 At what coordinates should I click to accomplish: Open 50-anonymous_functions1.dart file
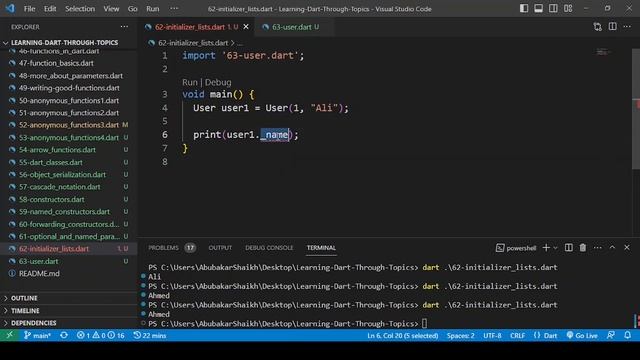[x=69, y=100]
